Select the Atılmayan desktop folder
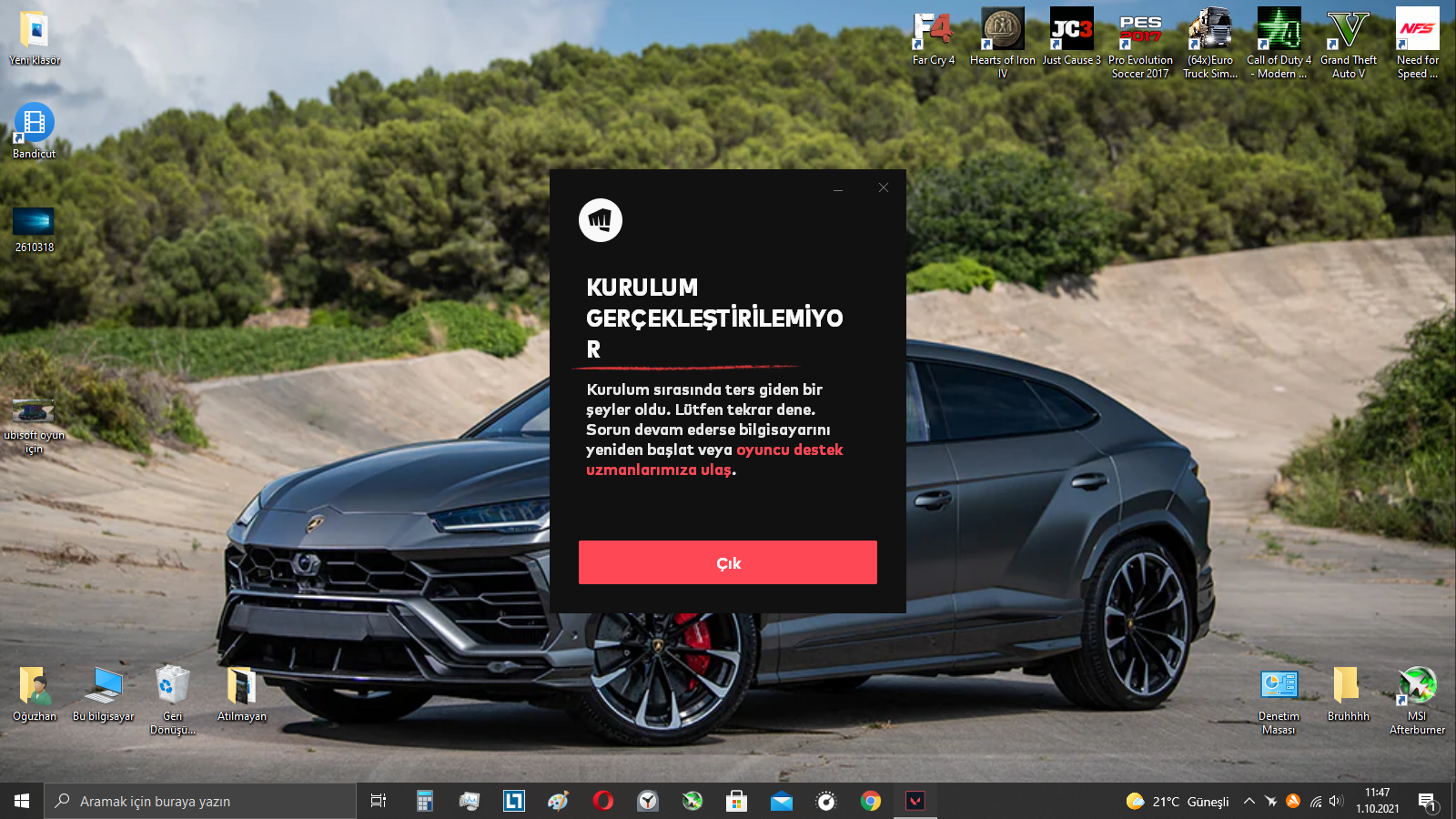This screenshot has height=819, width=1456. tap(242, 693)
